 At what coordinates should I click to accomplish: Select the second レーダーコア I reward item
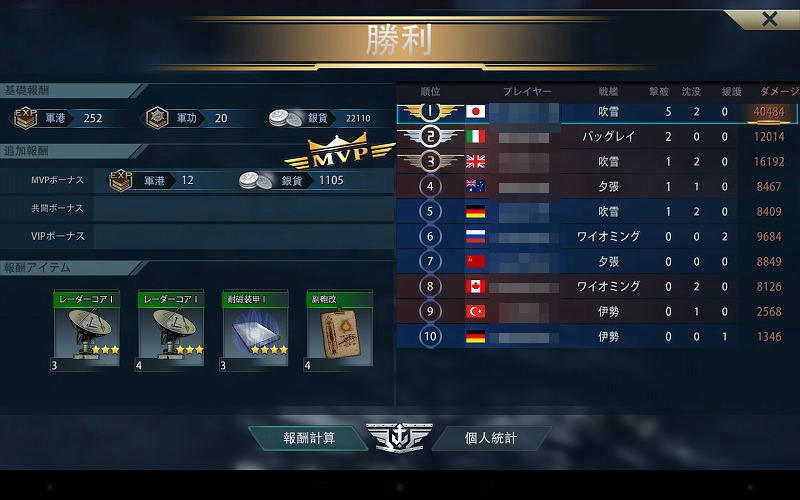click(x=170, y=331)
